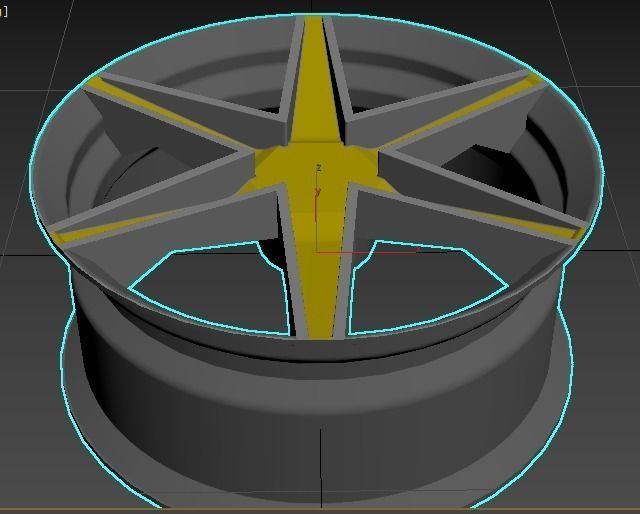Click the Z axis label of the gizmo

319,168
